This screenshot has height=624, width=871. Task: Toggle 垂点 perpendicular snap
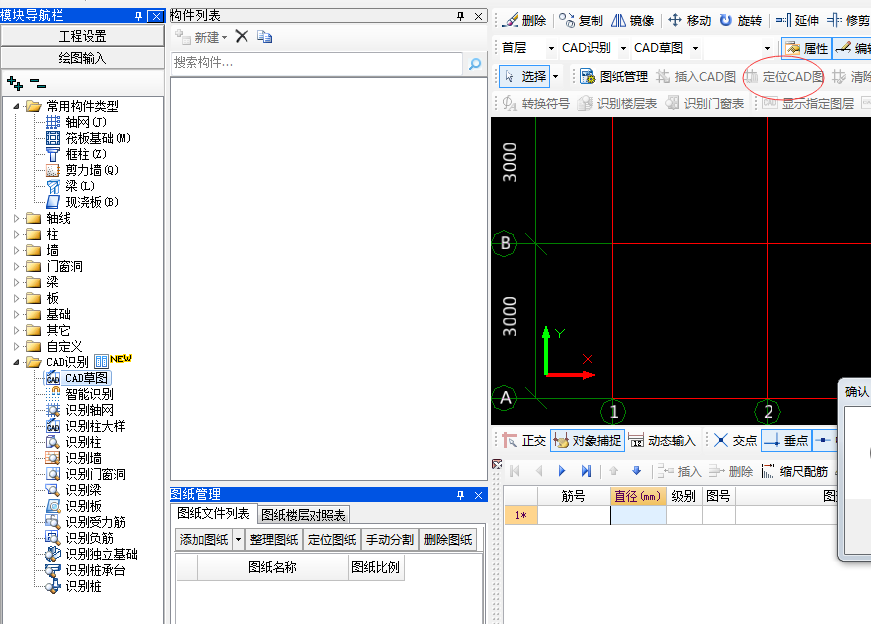[786, 441]
